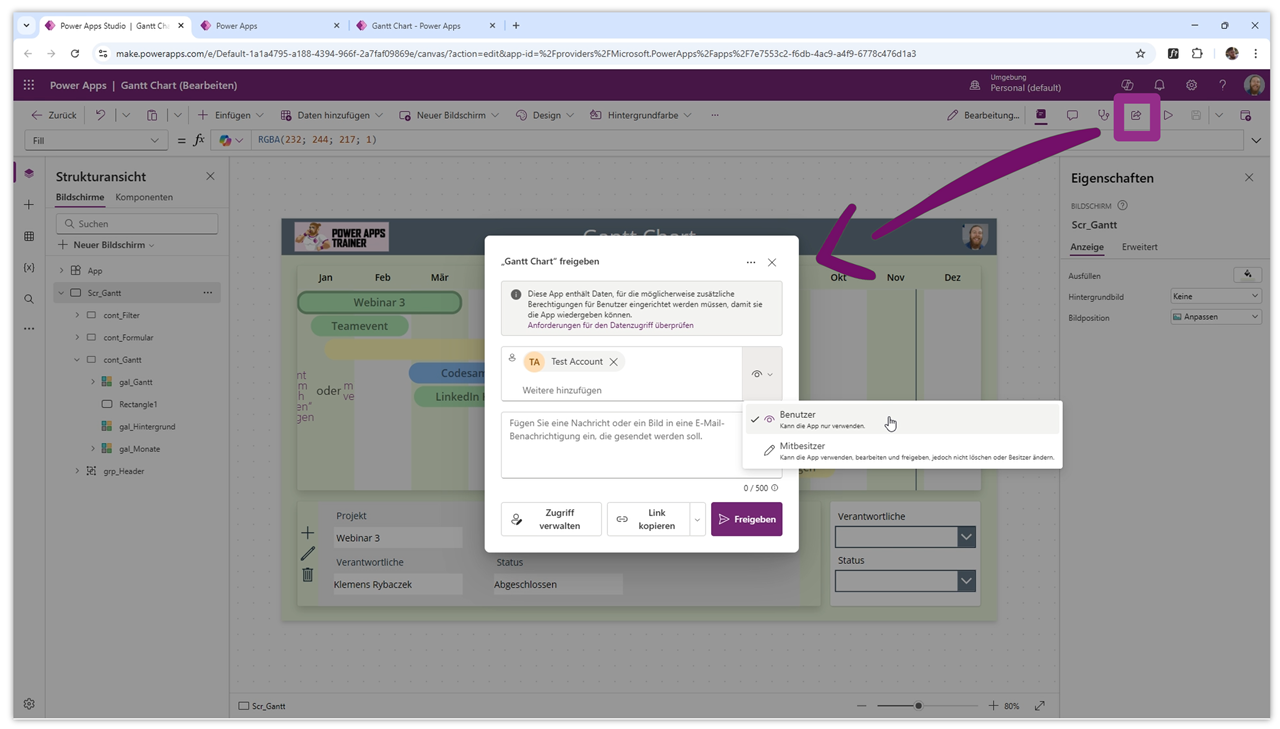This screenshot has height=729, width=1280.
Task: Remove Test Account from the share recipients
Action: coord(614,362)
